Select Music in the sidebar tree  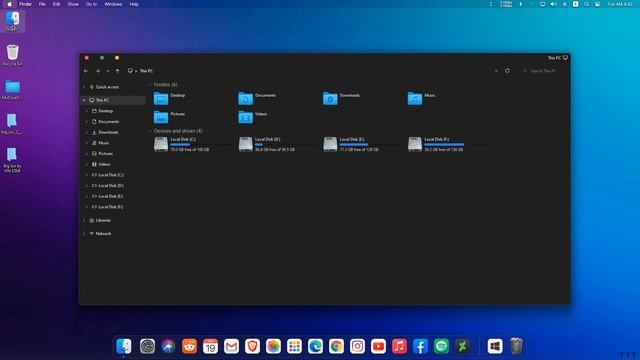tap(103, 143)
